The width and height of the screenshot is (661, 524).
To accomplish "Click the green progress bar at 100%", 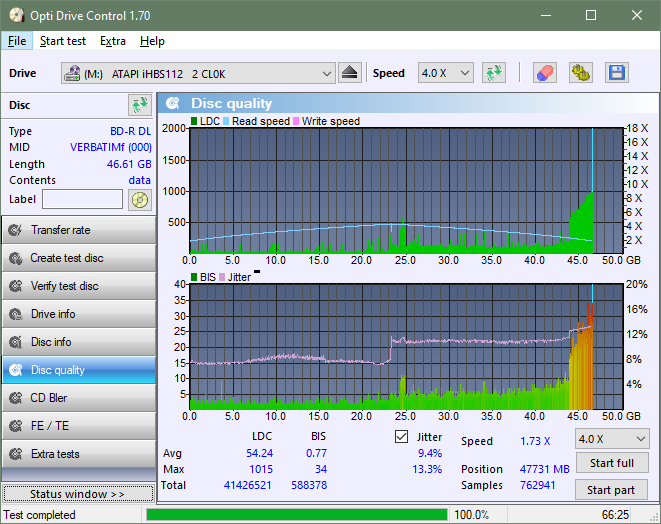I will 296,515.
